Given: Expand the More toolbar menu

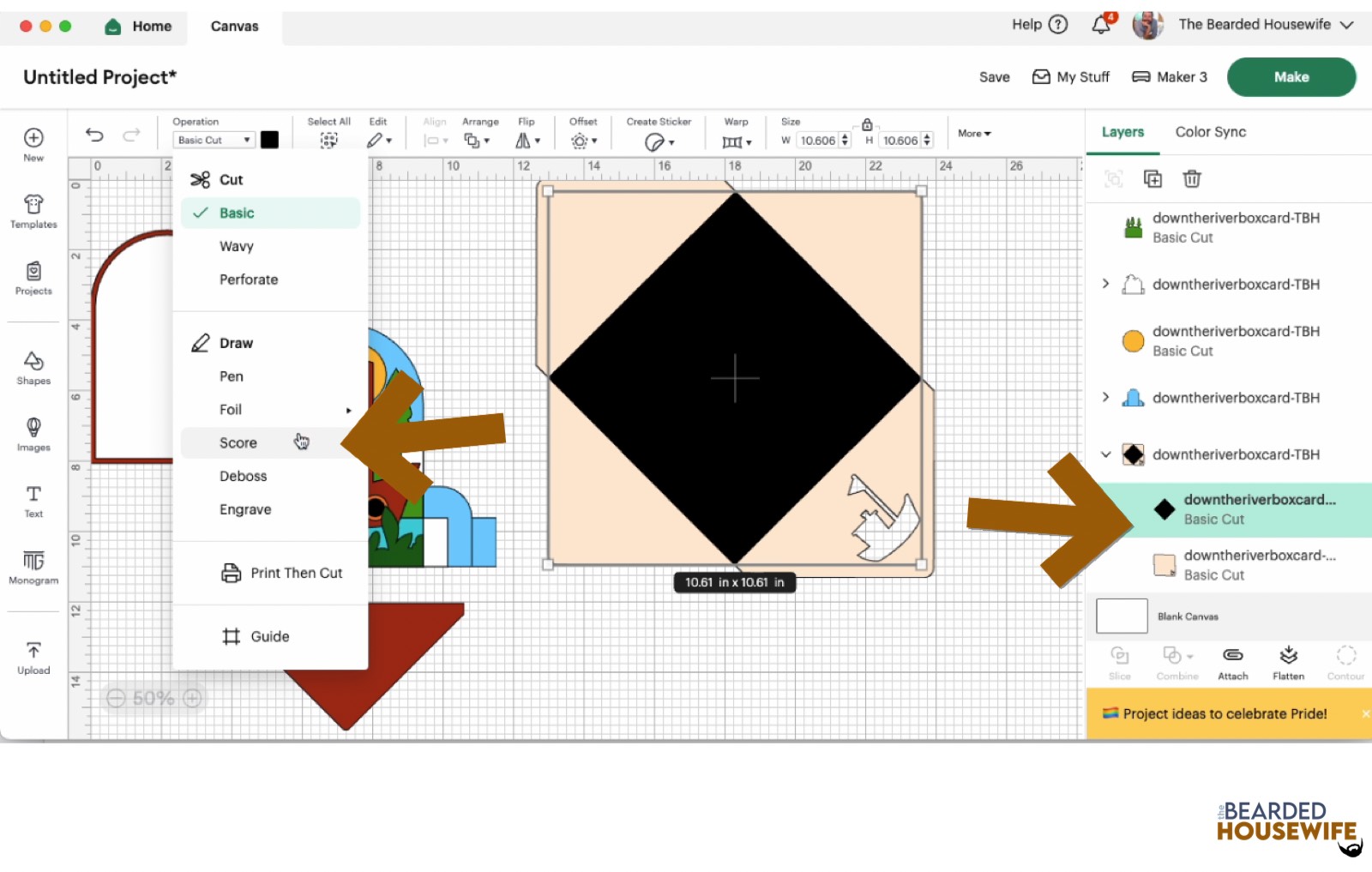Looking at the screenshot, I should tap(974, 133).
